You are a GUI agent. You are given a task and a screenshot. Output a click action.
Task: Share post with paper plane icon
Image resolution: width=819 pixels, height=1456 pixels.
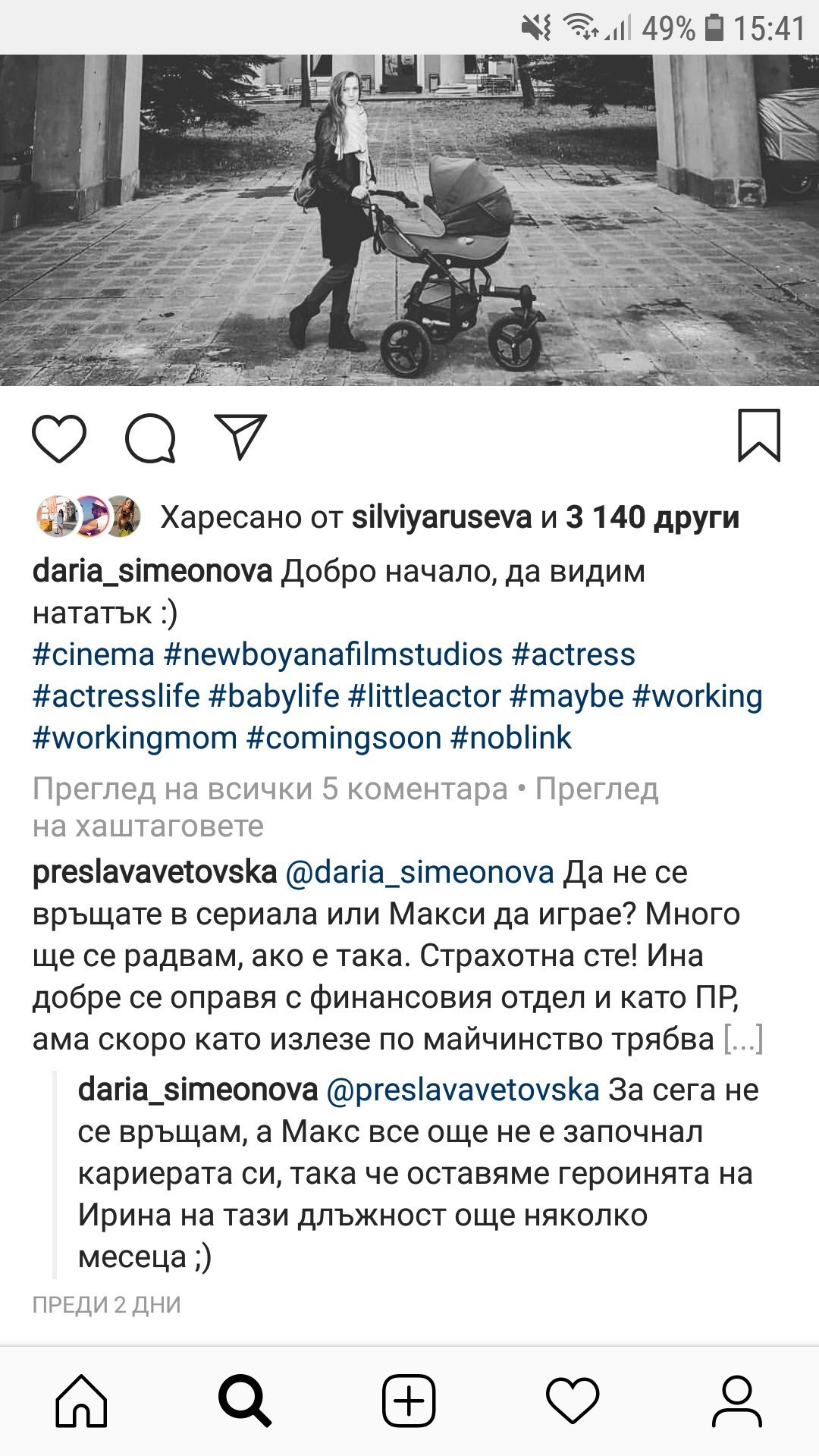240,437
